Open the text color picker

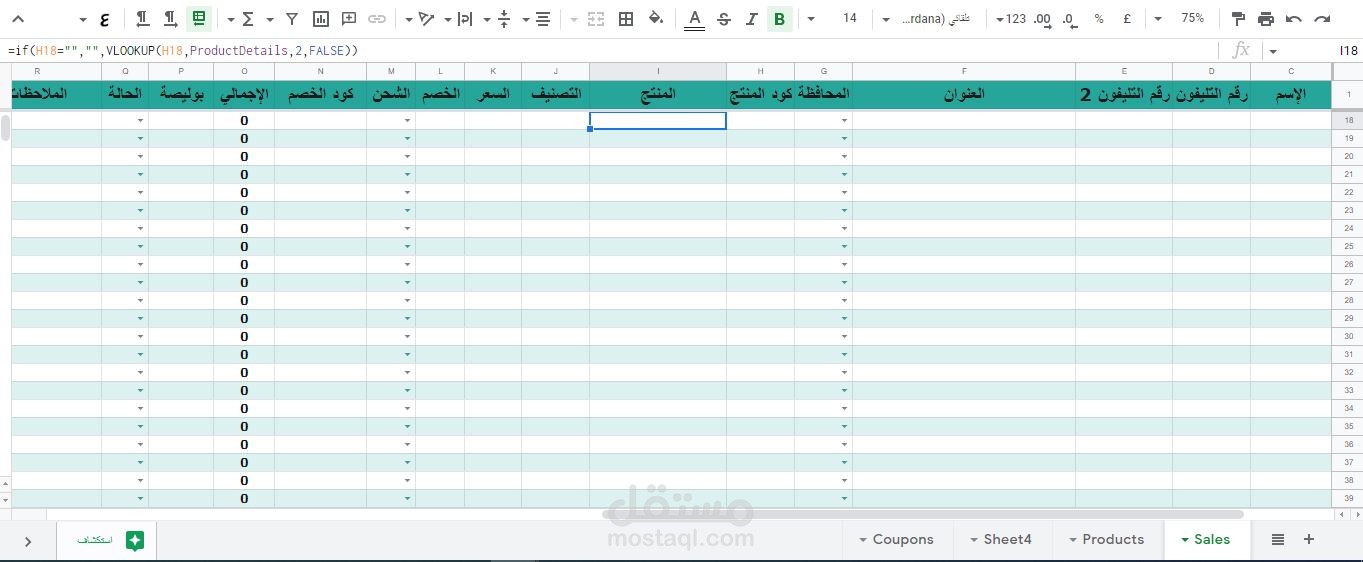tap(695, 19)
